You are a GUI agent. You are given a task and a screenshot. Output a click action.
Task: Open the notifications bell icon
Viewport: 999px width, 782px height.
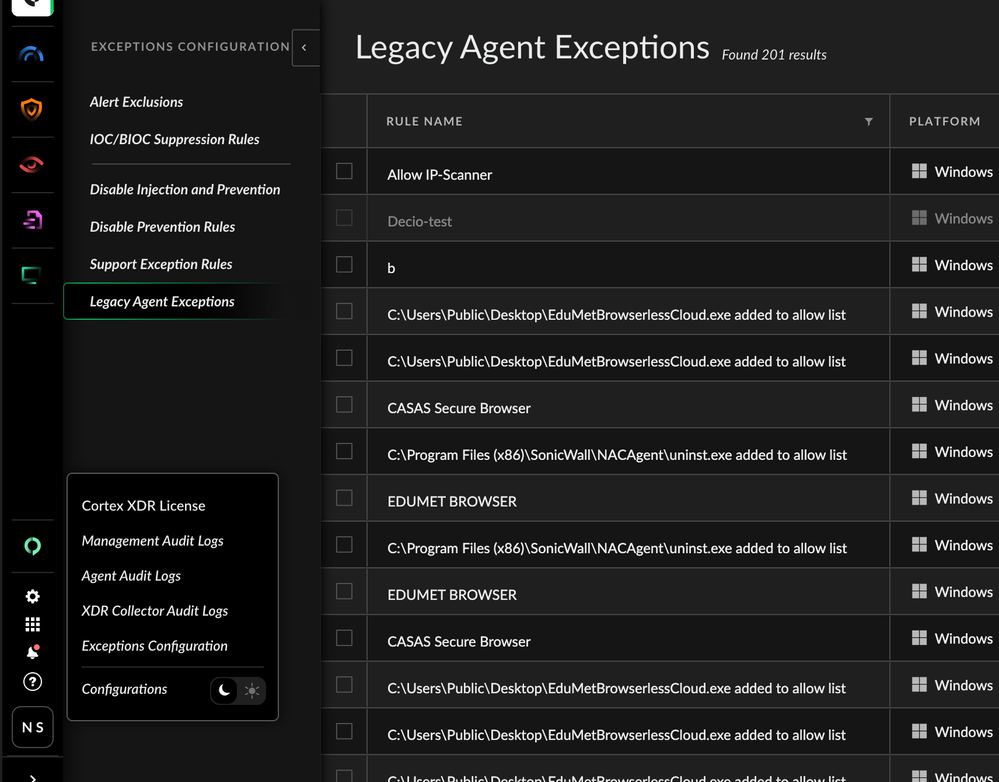[32, 652]
